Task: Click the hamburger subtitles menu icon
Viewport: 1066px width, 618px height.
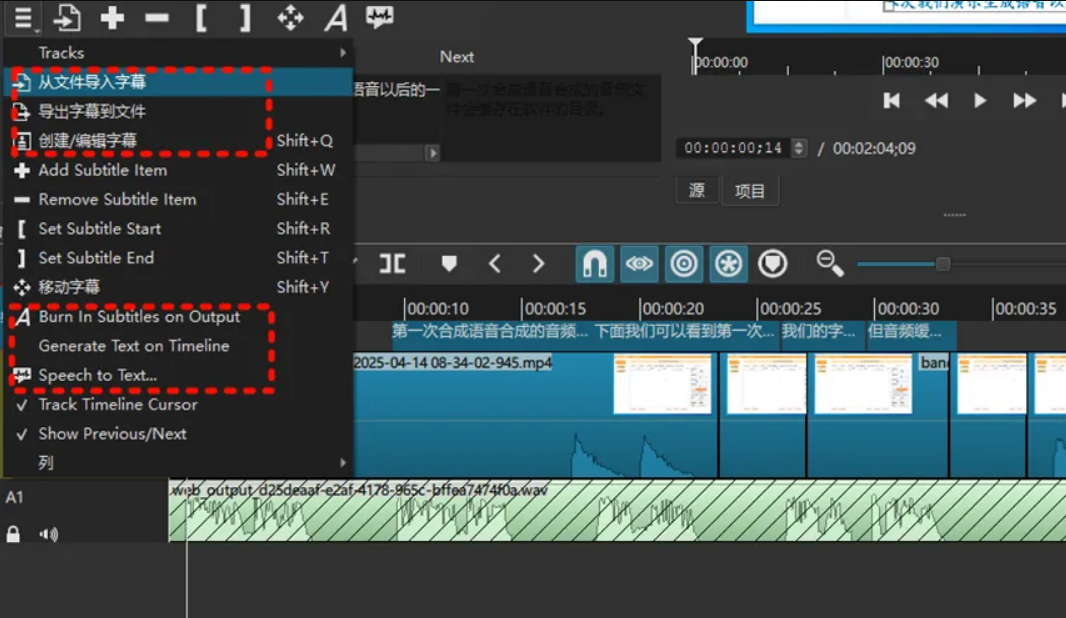Action: coord(23,18)
